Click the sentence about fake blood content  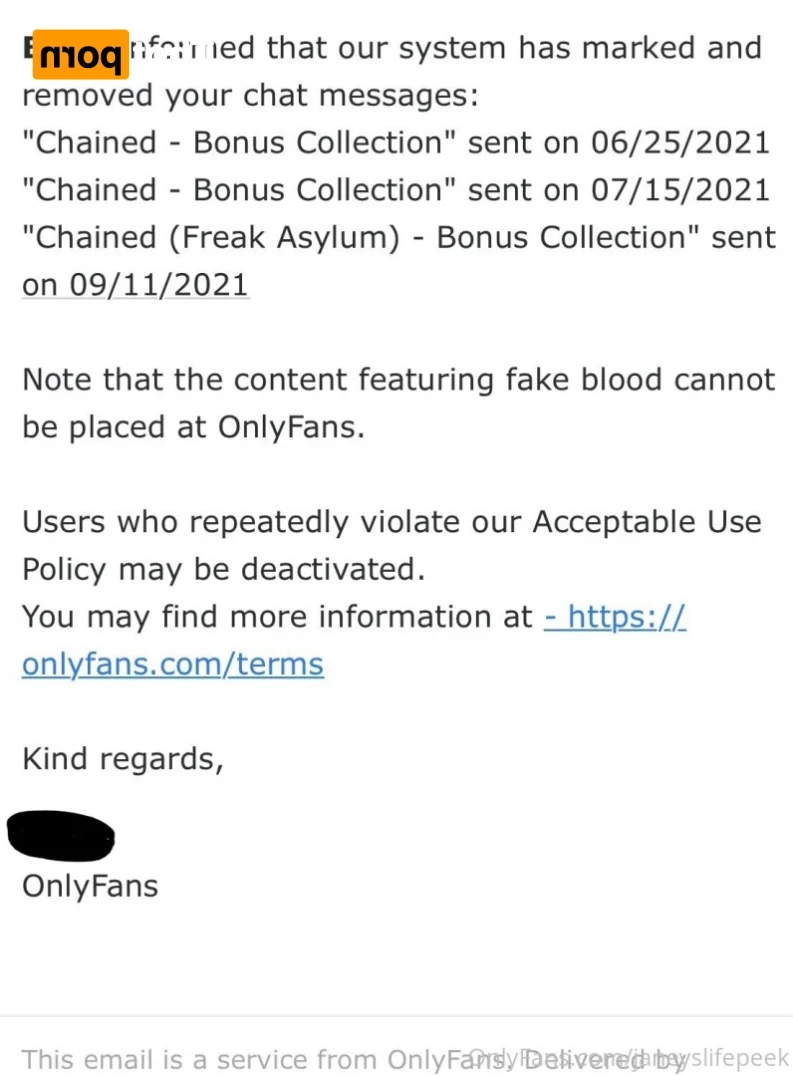[x=399, y=404]
